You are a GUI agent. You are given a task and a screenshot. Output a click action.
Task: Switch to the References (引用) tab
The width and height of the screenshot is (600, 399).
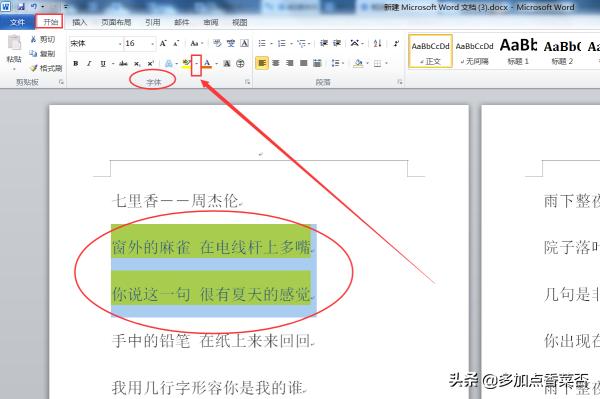(x=153, y=23)
